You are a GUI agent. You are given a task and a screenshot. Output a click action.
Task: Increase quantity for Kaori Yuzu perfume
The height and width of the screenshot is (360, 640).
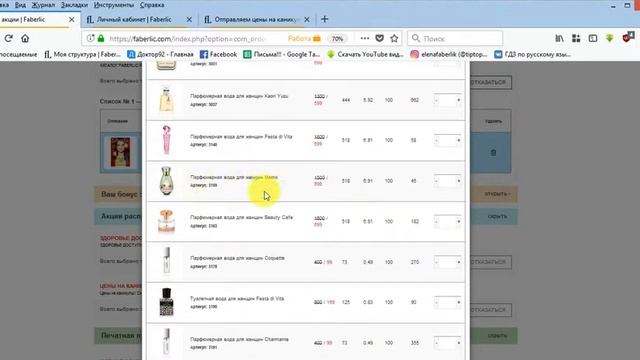point(459,100)
